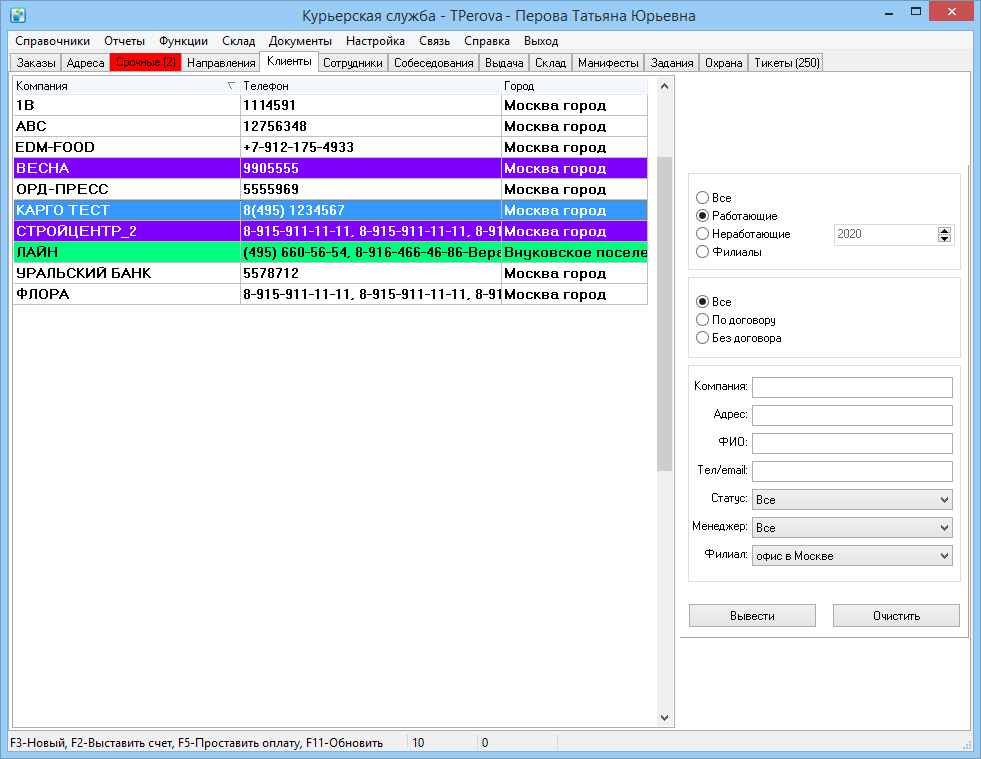This screenshot has height=759, width=981.
Task: Click the sort arrow in Компания column header
Action: pos(231,86)
